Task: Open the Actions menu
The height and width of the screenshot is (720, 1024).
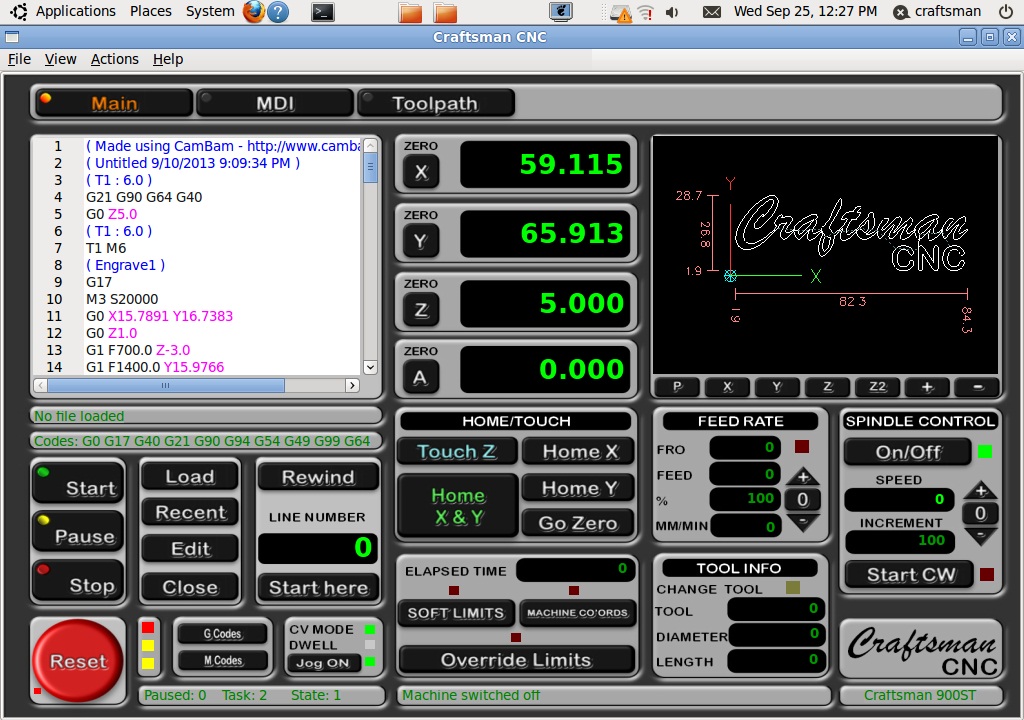Action: [114, 59]
